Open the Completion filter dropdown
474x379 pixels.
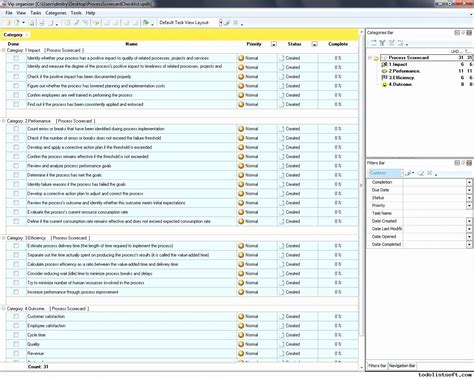tap(469, 182)
